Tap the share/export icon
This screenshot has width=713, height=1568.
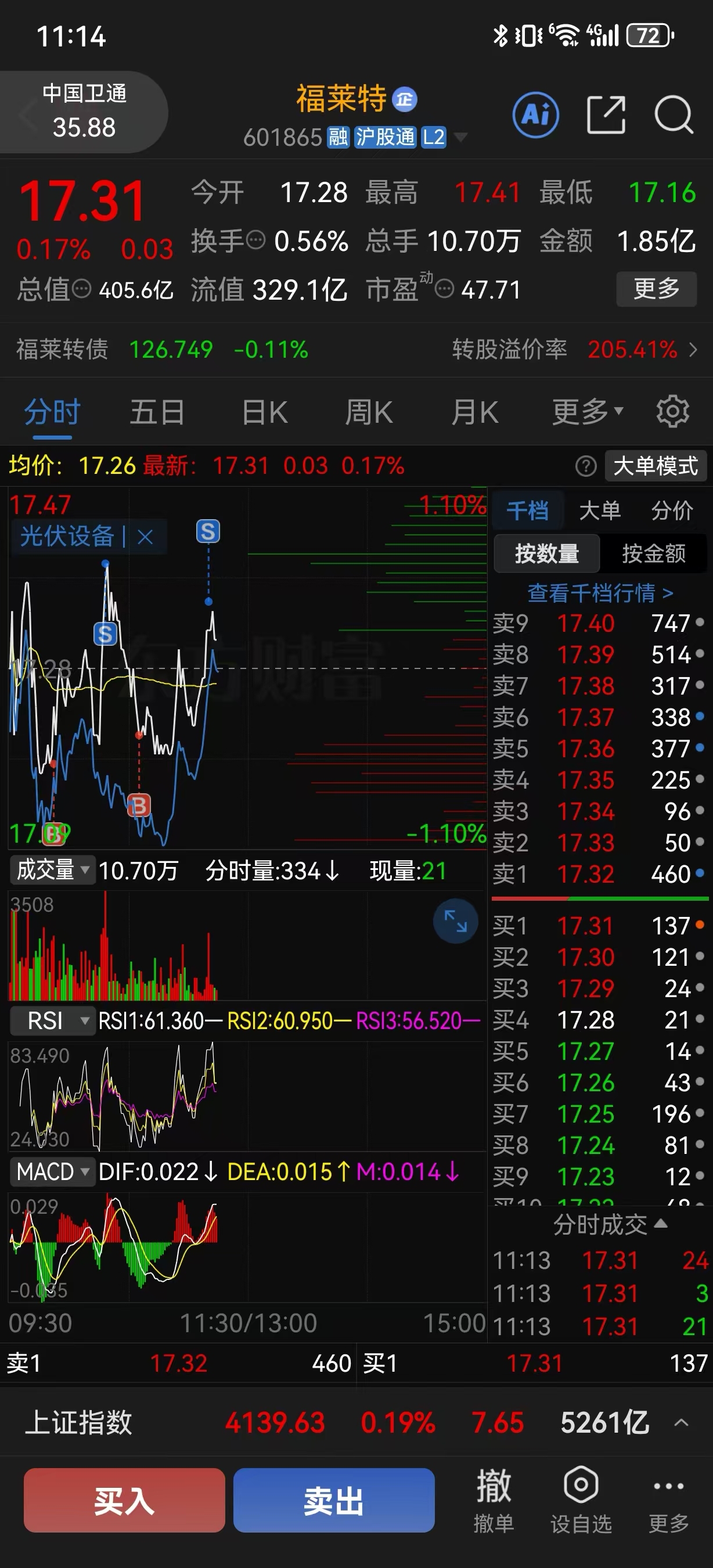(606, 114)
